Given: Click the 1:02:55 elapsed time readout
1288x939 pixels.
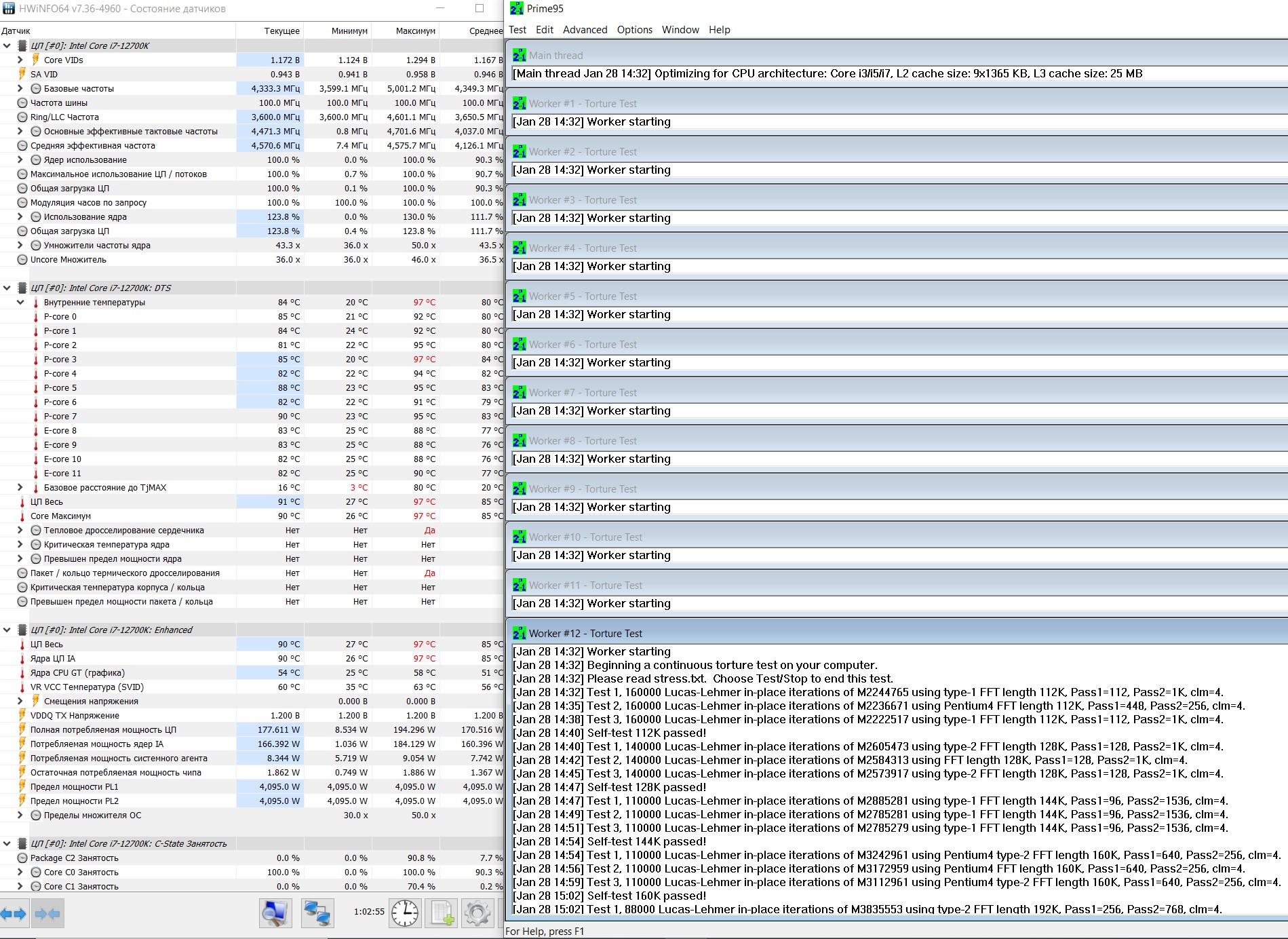Looking at the screenshot, I should 369,912.
